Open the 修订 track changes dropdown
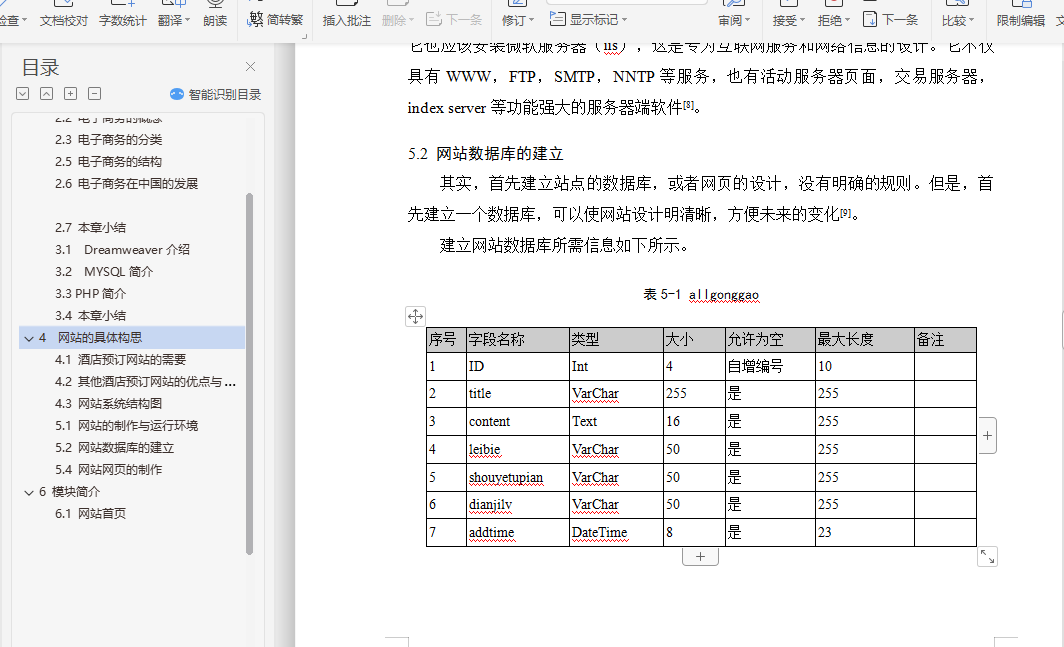 click(518, 20)
